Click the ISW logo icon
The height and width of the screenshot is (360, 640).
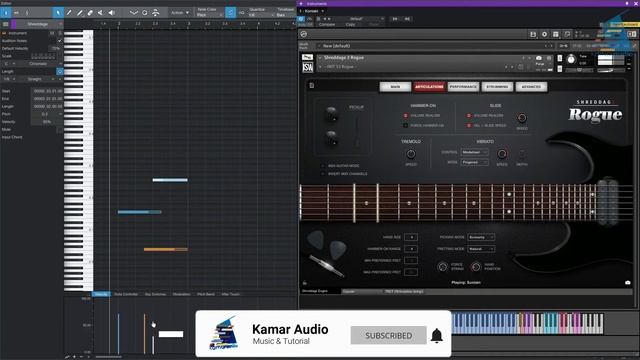point(307,67)
